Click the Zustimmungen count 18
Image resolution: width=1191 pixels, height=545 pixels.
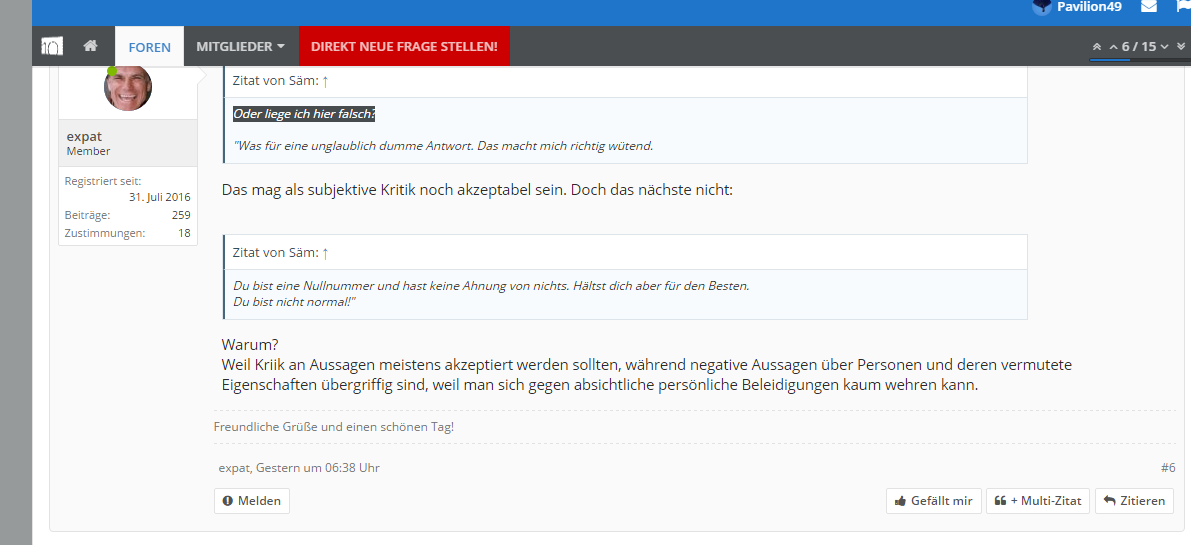184,233
